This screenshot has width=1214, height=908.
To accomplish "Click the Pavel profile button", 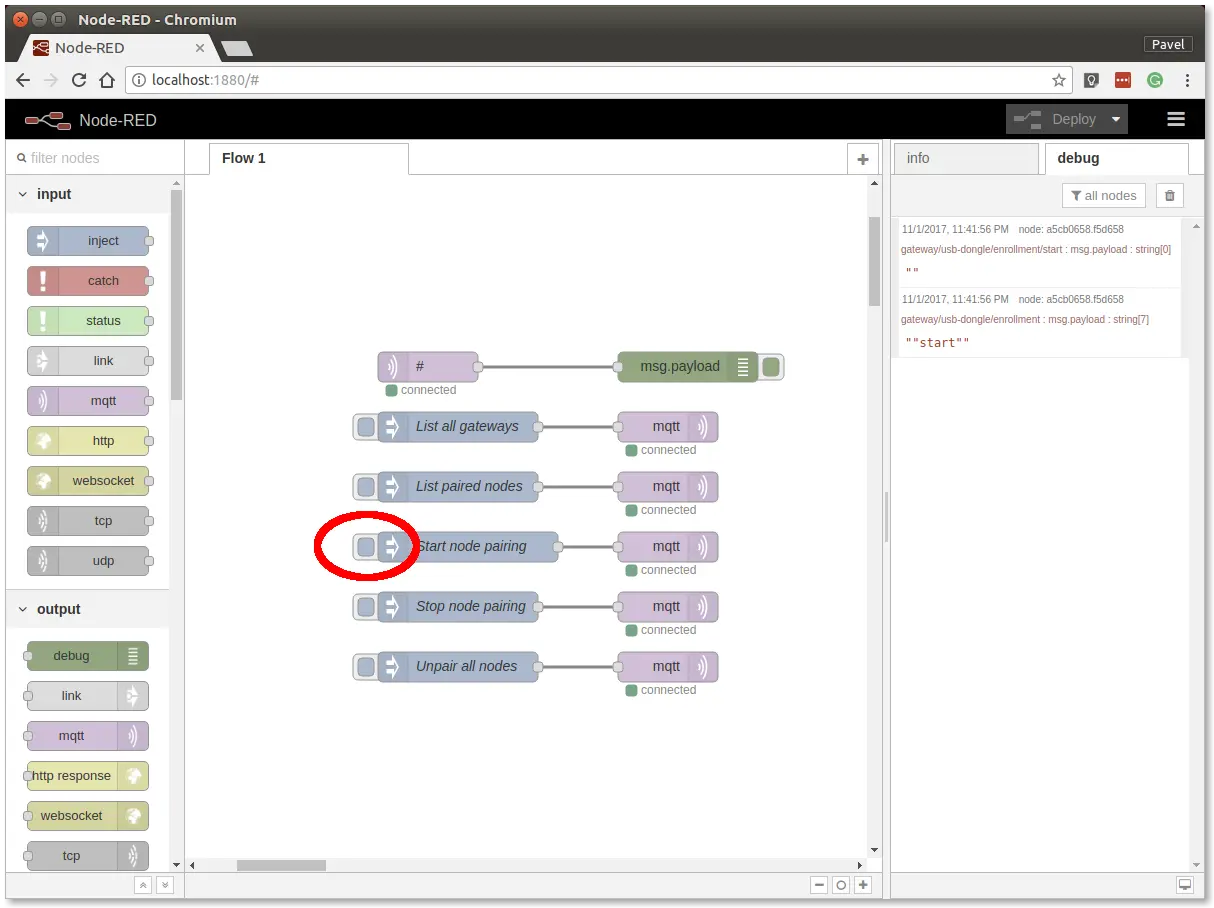I will pyautogui.click(x=1168, y=44).
